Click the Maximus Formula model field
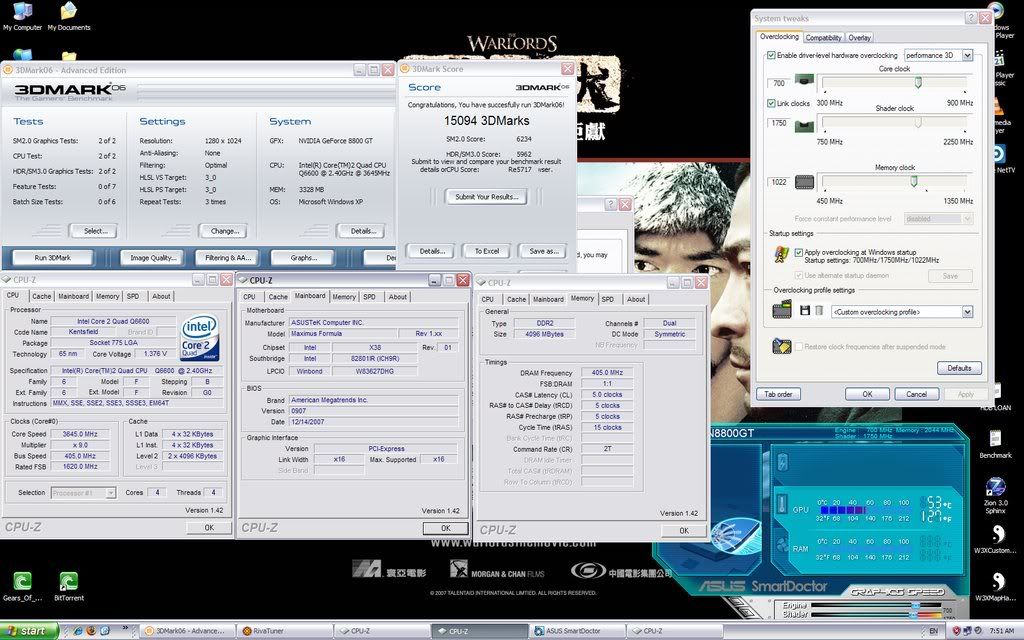The image size is (1024, 640). click(342, 334)
